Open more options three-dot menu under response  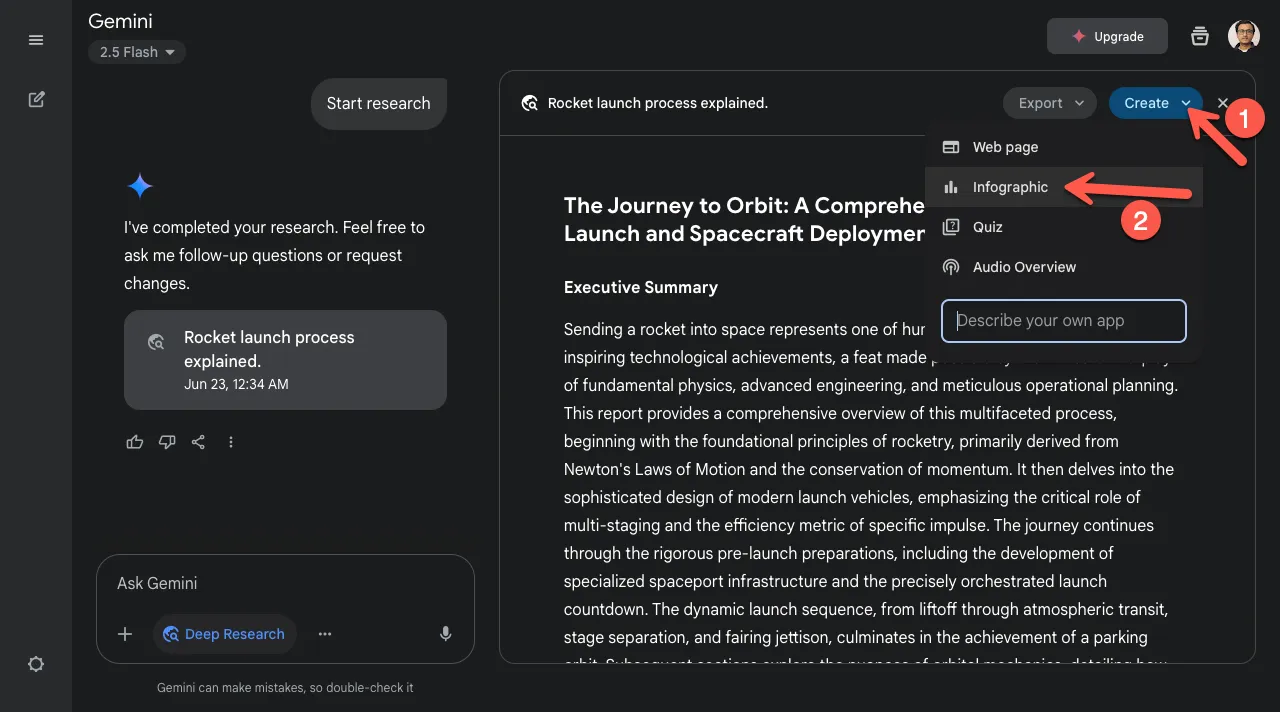tap(231, 442)
